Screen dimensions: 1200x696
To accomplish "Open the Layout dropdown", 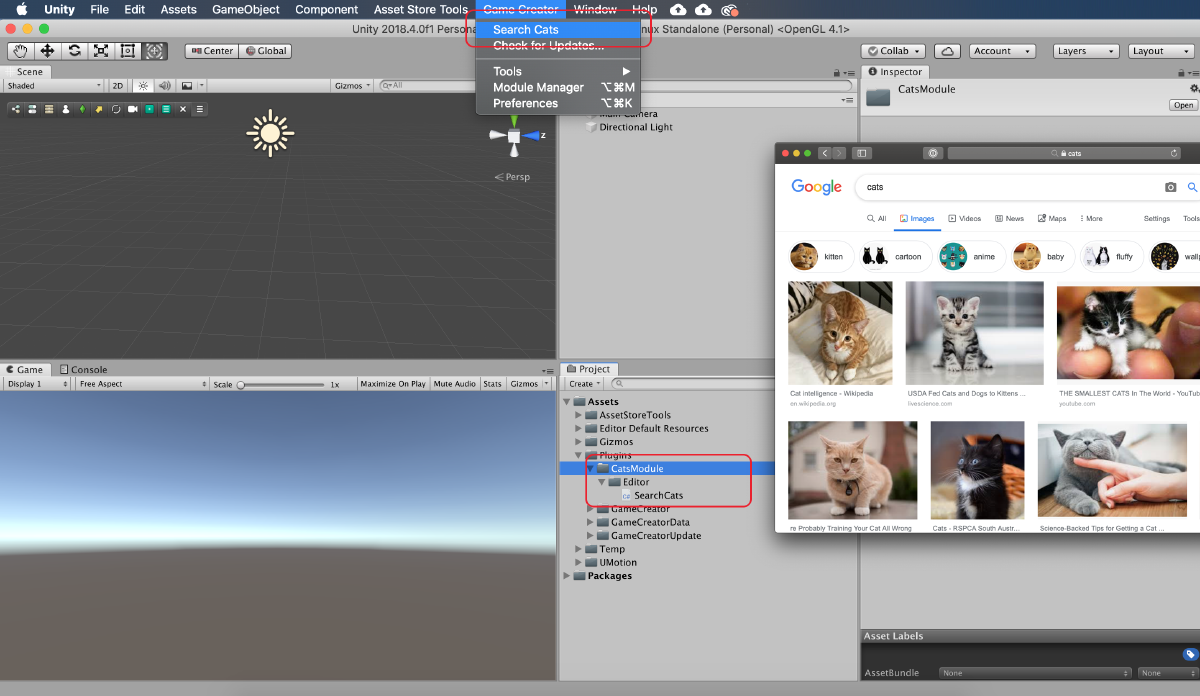I will point(1160,51).
